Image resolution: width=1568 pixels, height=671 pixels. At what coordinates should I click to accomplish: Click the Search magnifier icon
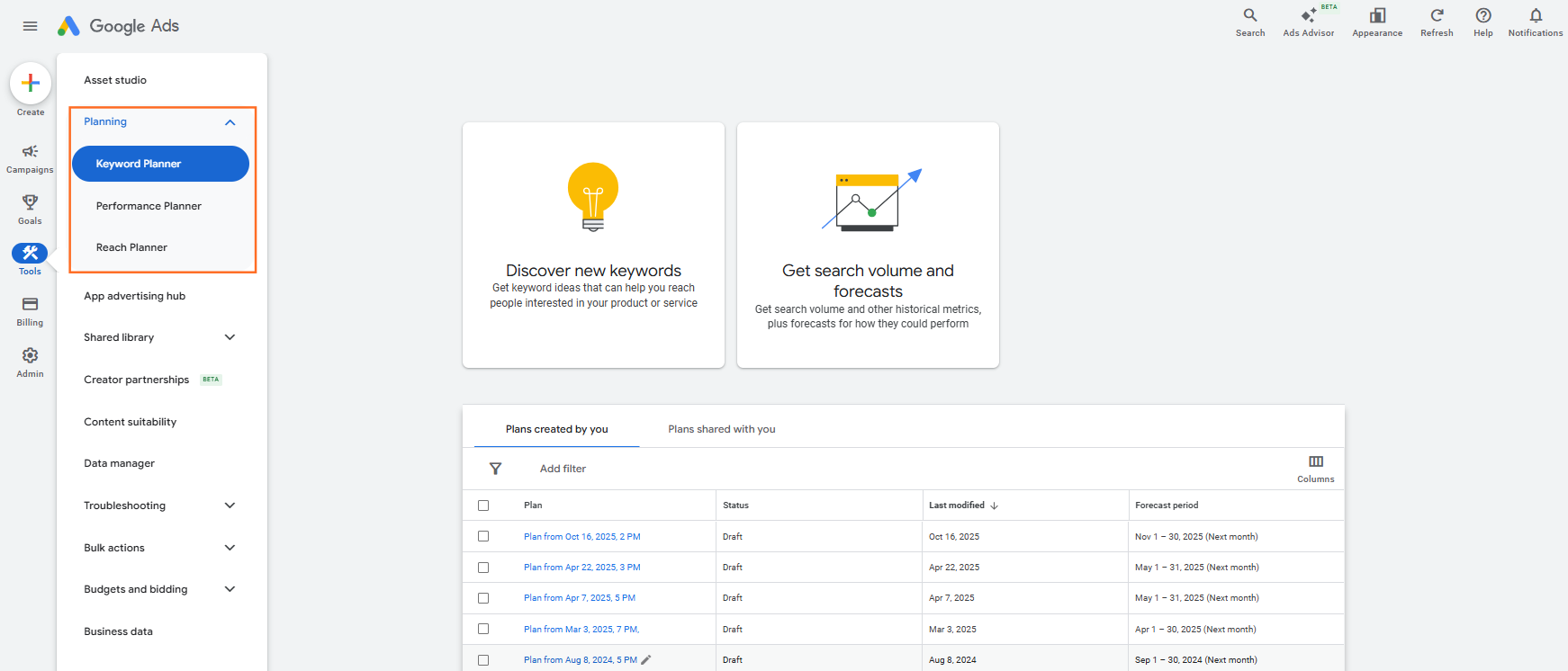pyautogui.click(x=1250, y=15)
